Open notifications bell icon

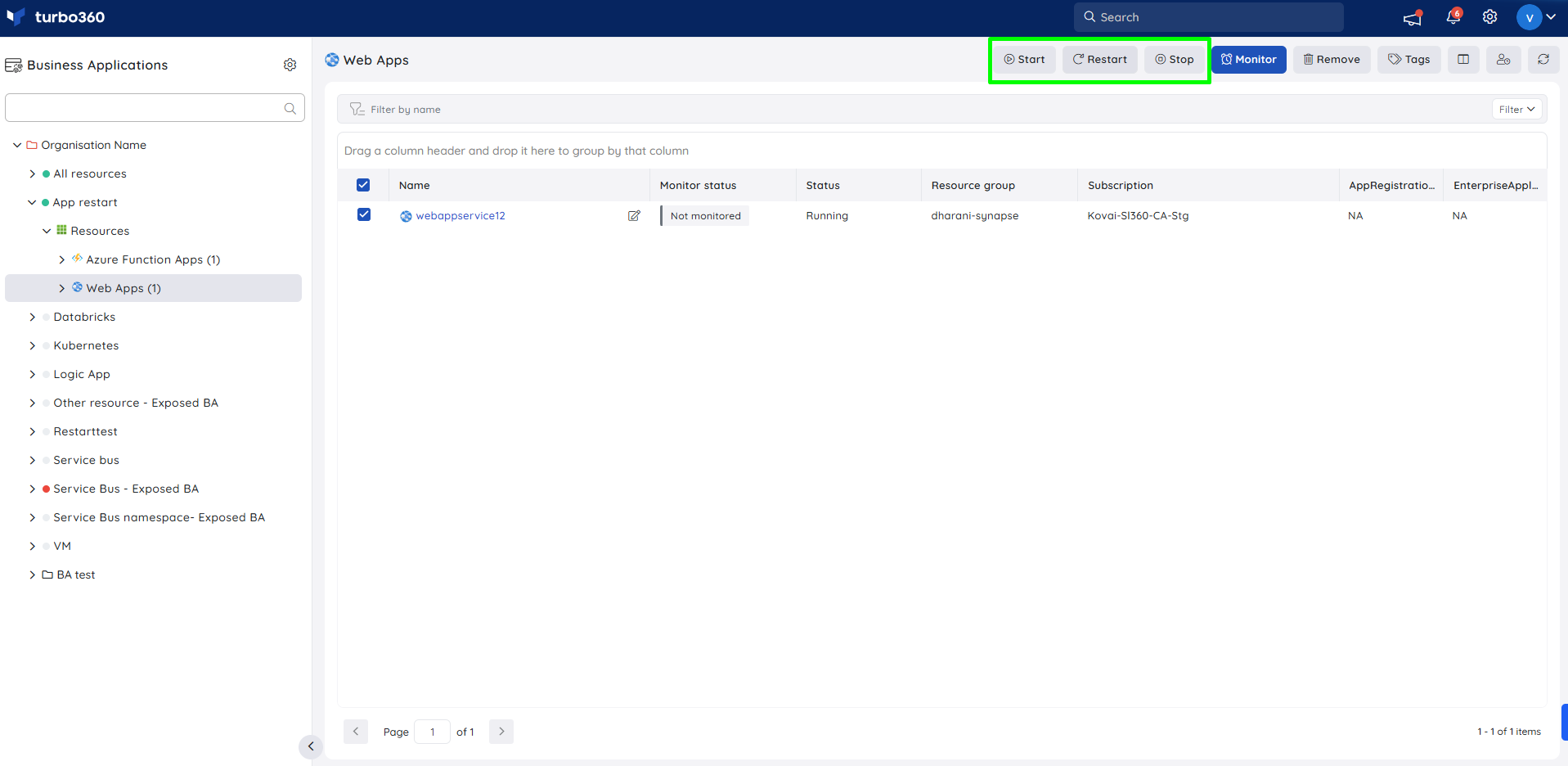coord(1453,17)
